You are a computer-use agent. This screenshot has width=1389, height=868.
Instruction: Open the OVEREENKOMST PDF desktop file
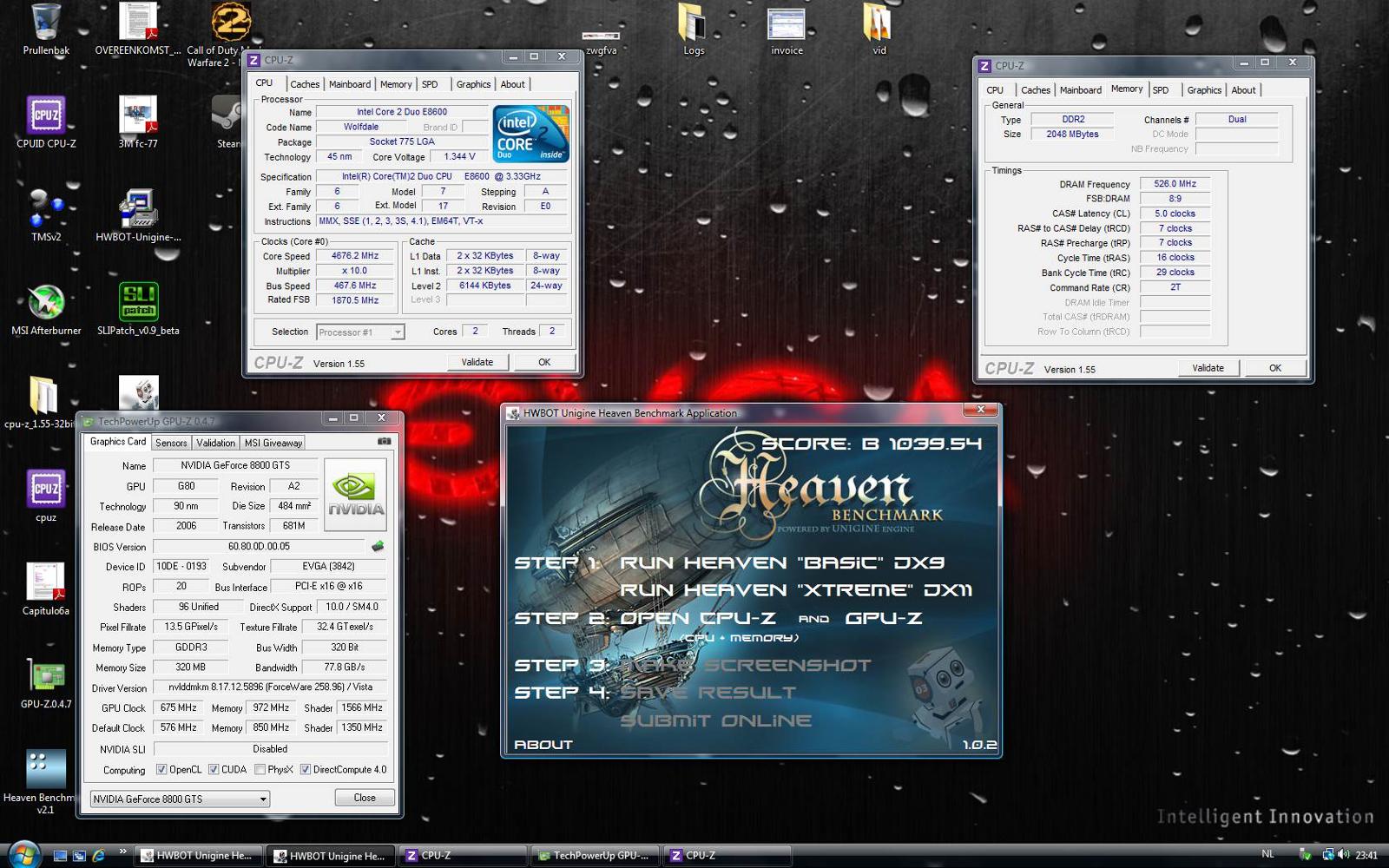tap(138, 30)
